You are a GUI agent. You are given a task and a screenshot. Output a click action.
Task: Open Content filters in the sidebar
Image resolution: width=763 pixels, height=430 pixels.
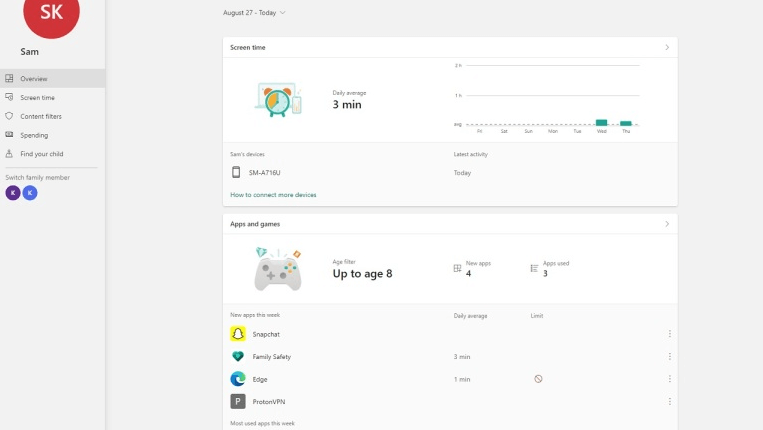pyautogui.click(x=40, y=116)
